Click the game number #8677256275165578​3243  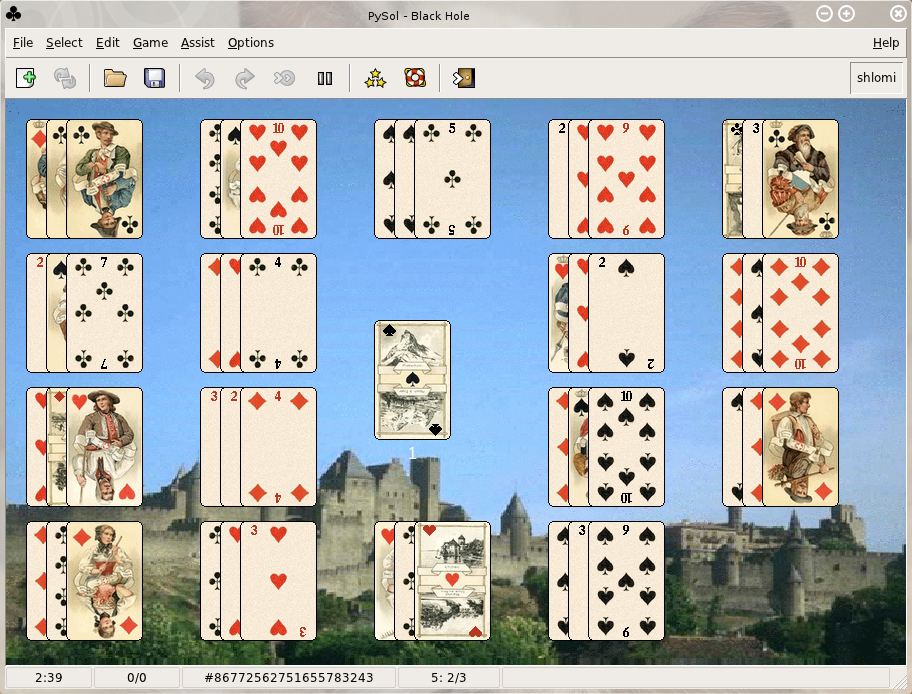[x=289, y=677]
